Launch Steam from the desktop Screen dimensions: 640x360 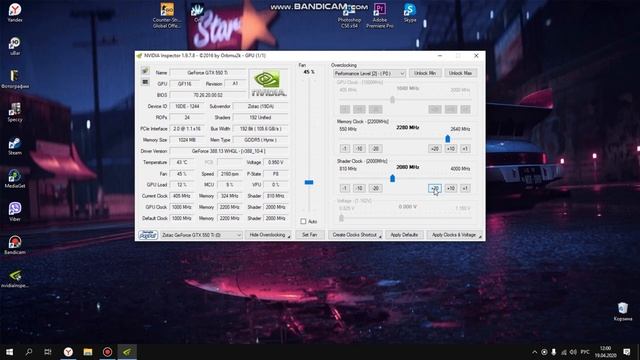[x=15, y=146]
